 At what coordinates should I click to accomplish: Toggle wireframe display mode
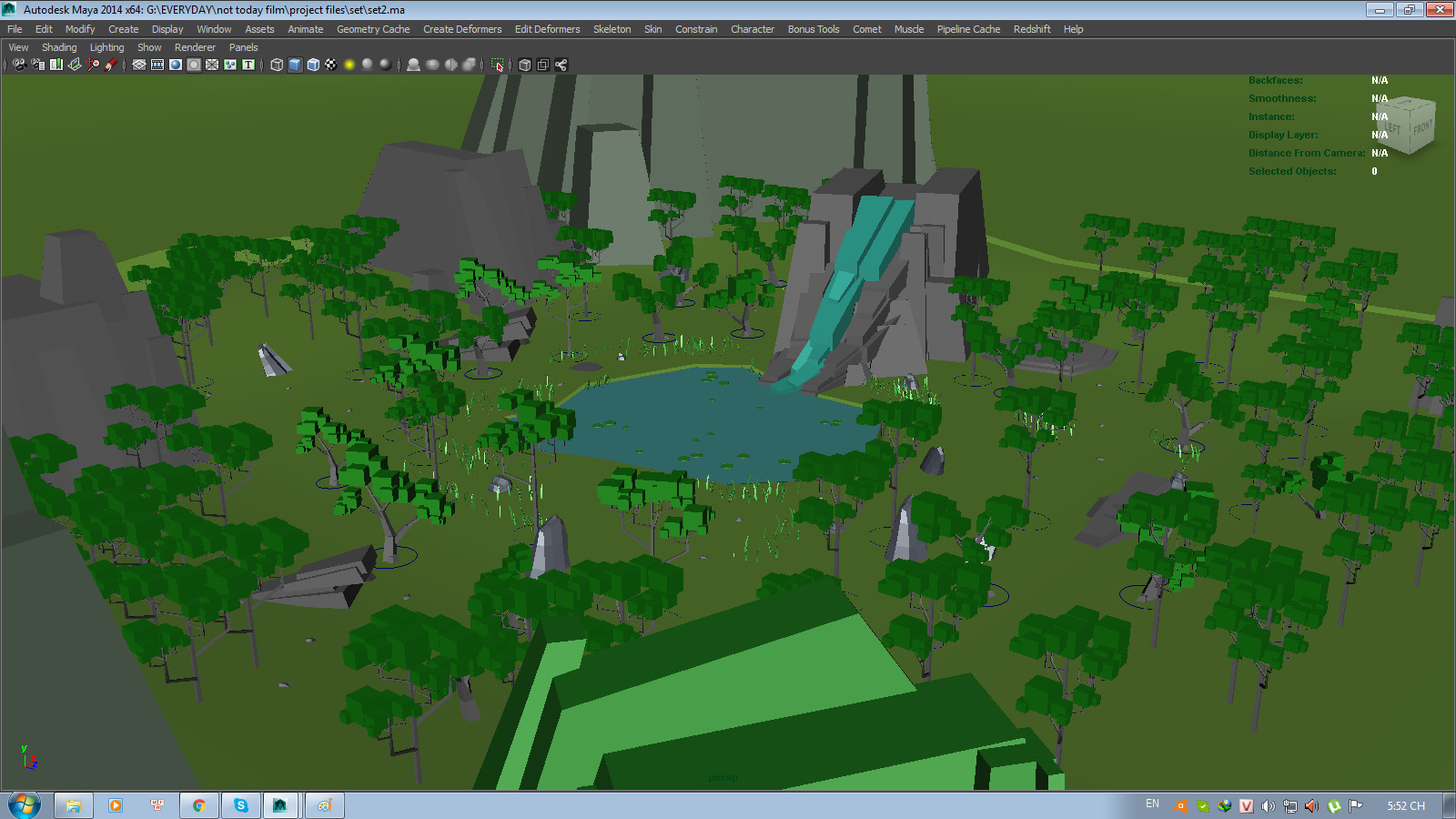point(276,65)
